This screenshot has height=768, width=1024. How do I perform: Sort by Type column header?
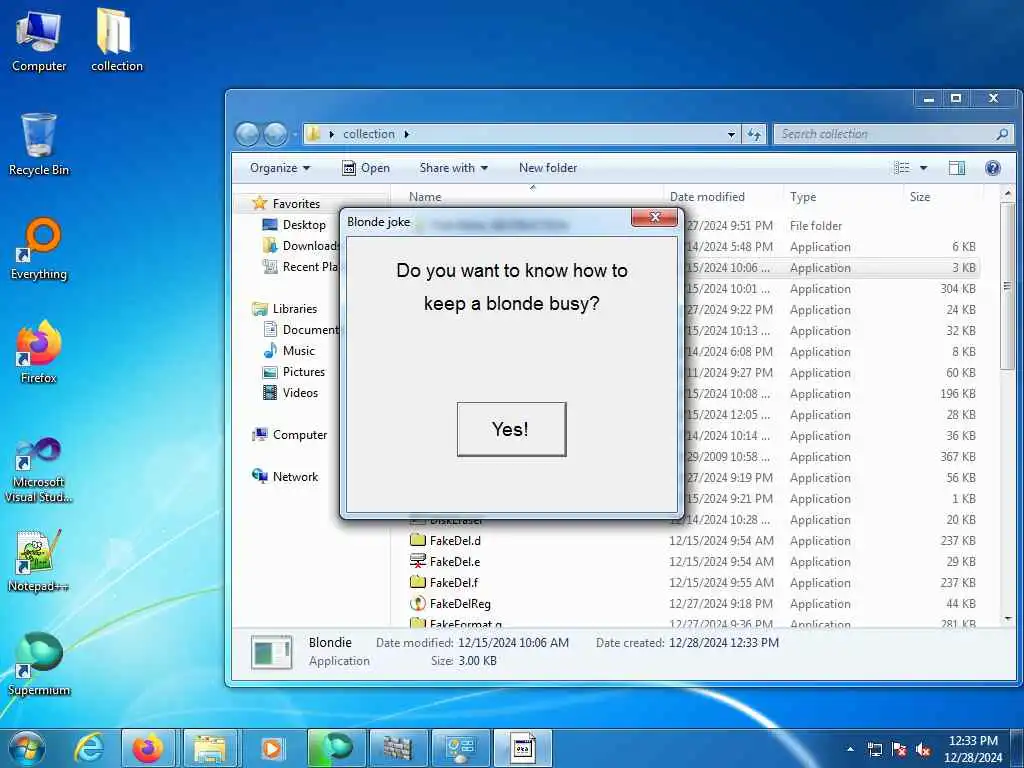point(843,197)
